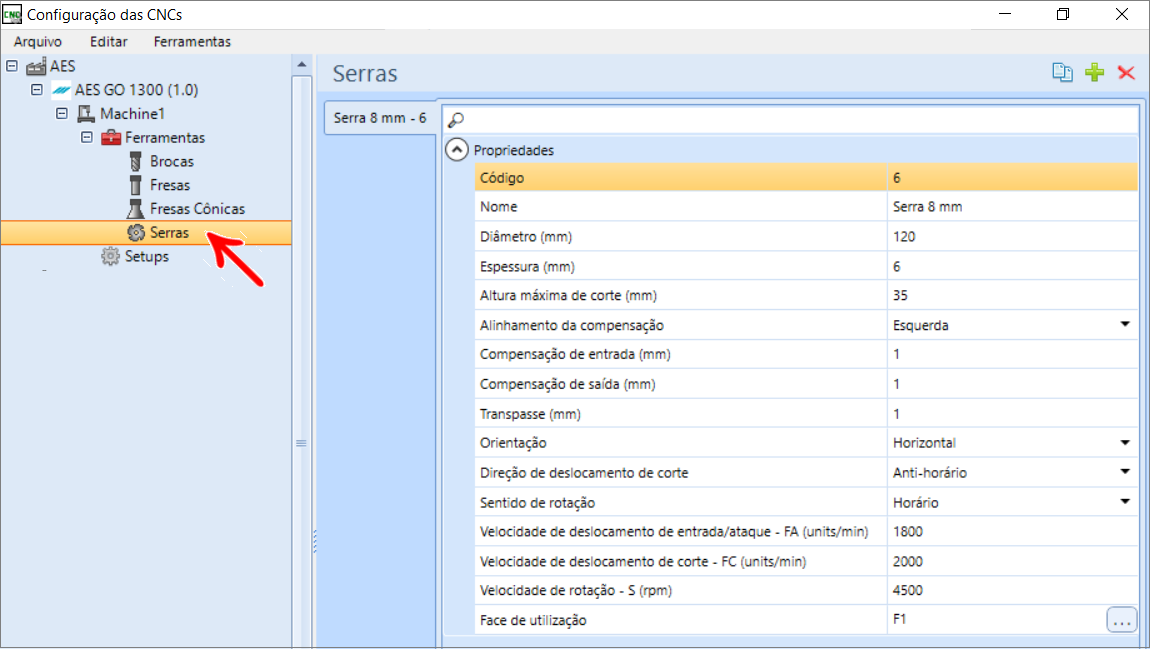Click the Fresas milling cutter icon

pyautogui.click(x=136, y=185)
